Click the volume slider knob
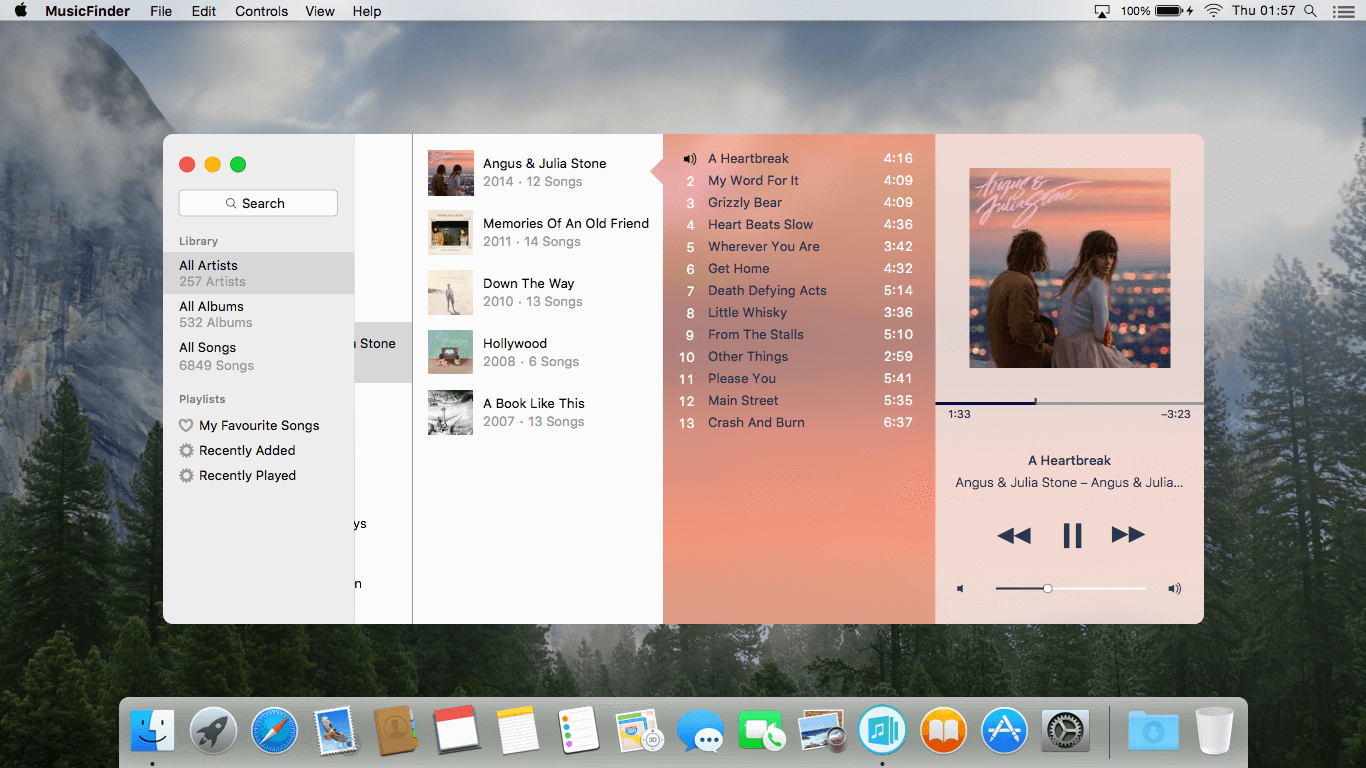 pyautogui.click(x=1047, y=589)
